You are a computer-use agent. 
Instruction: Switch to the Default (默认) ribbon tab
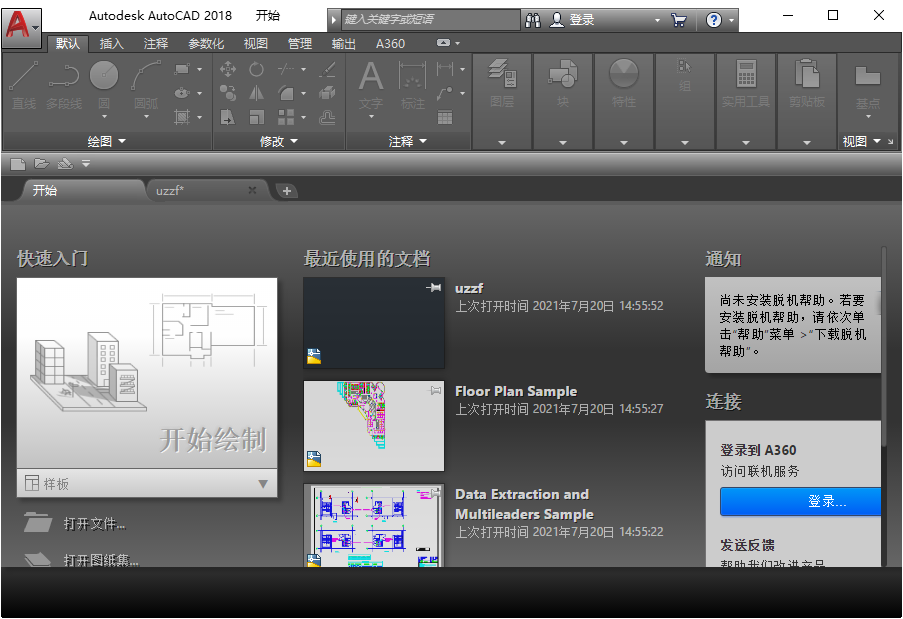tap(67, 44)
